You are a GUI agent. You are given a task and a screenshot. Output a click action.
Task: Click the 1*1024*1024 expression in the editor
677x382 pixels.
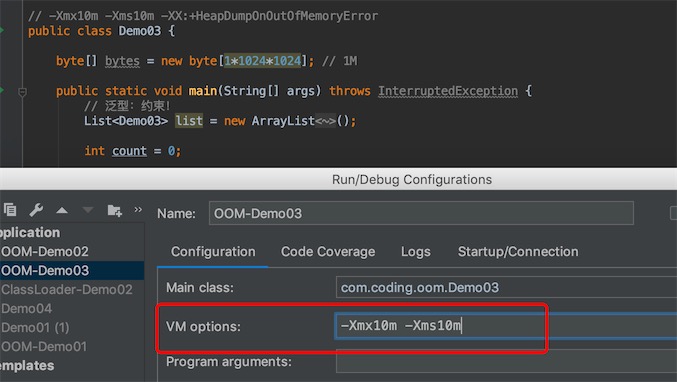(x=263, y=61)
